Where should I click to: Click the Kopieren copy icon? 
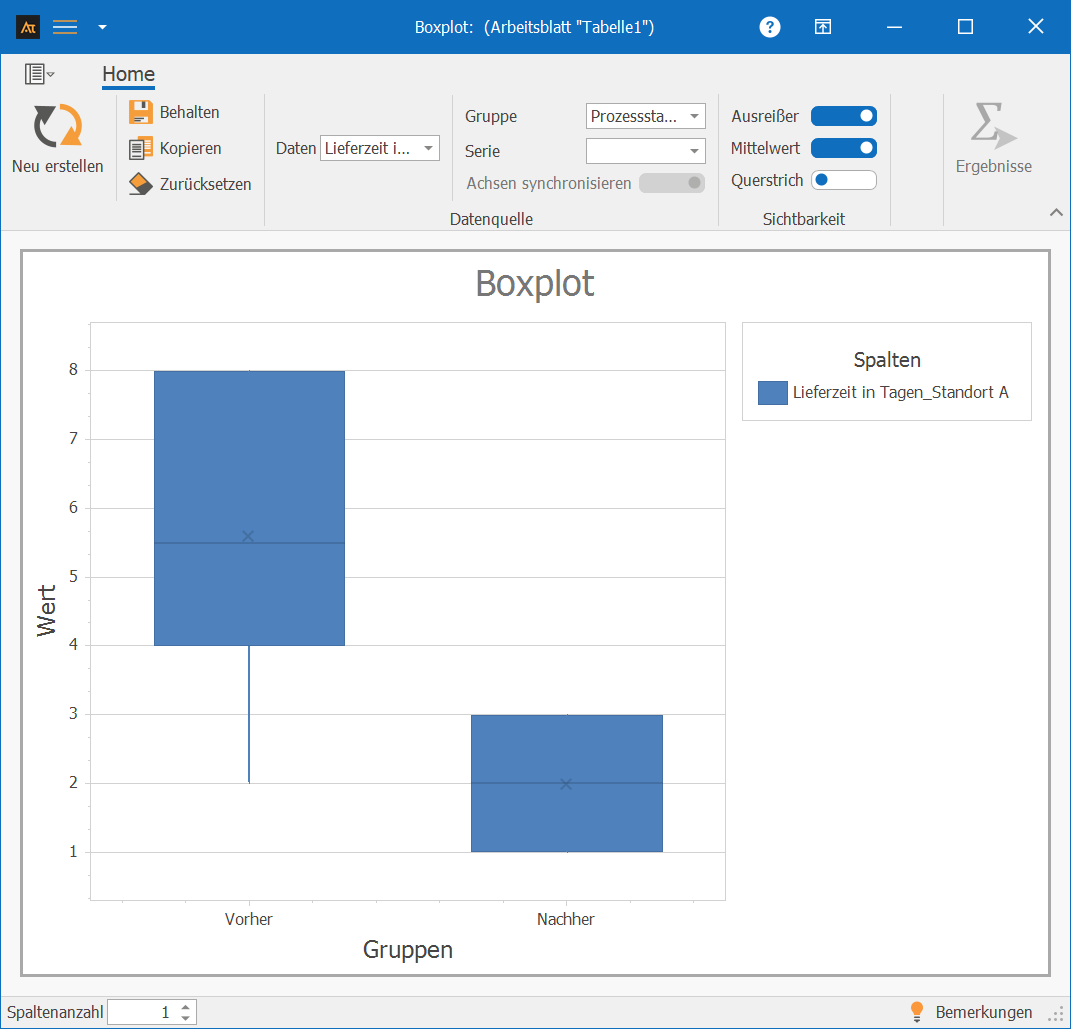point(141,148)
